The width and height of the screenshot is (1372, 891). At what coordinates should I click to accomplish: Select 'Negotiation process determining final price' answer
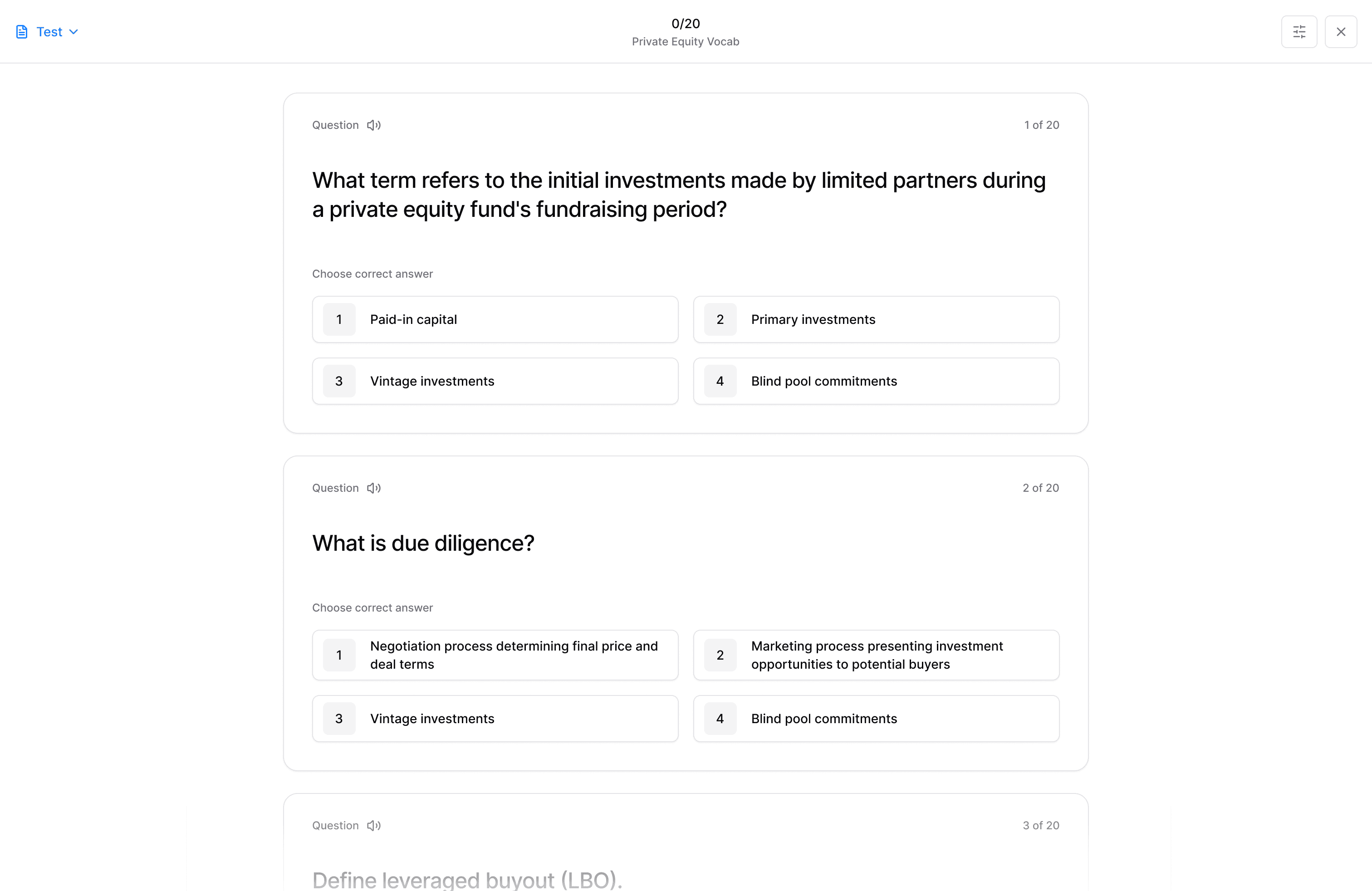point(495,655)
